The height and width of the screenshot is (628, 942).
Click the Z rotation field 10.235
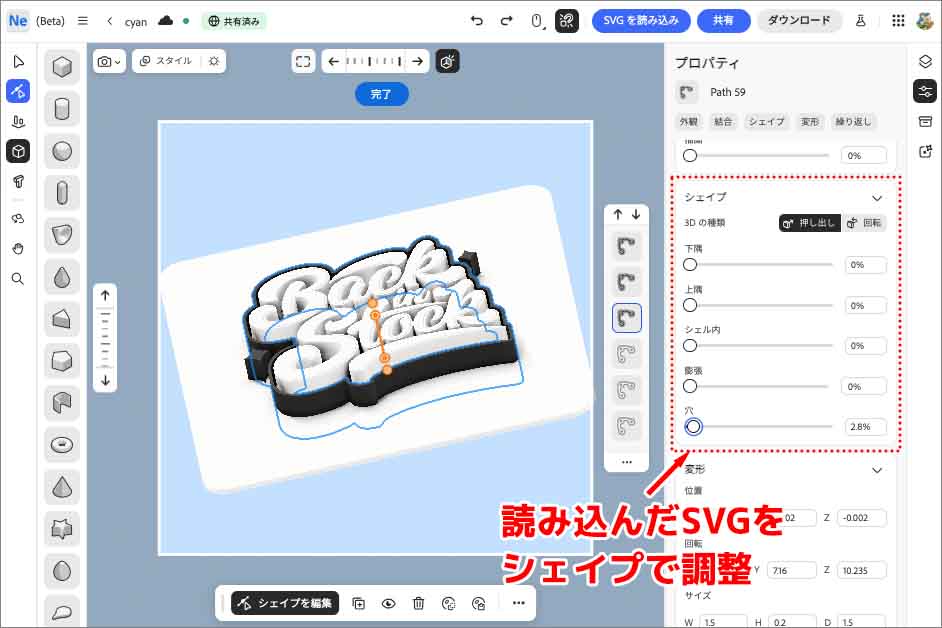[860, 570]
